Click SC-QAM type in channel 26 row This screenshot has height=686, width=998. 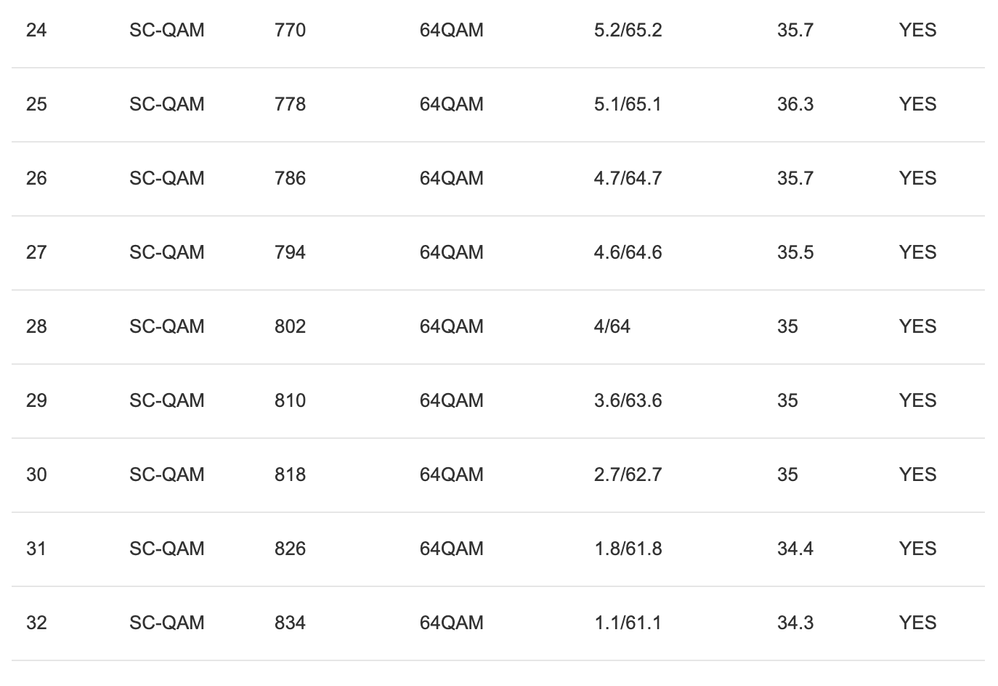click(x=166, y=178)
